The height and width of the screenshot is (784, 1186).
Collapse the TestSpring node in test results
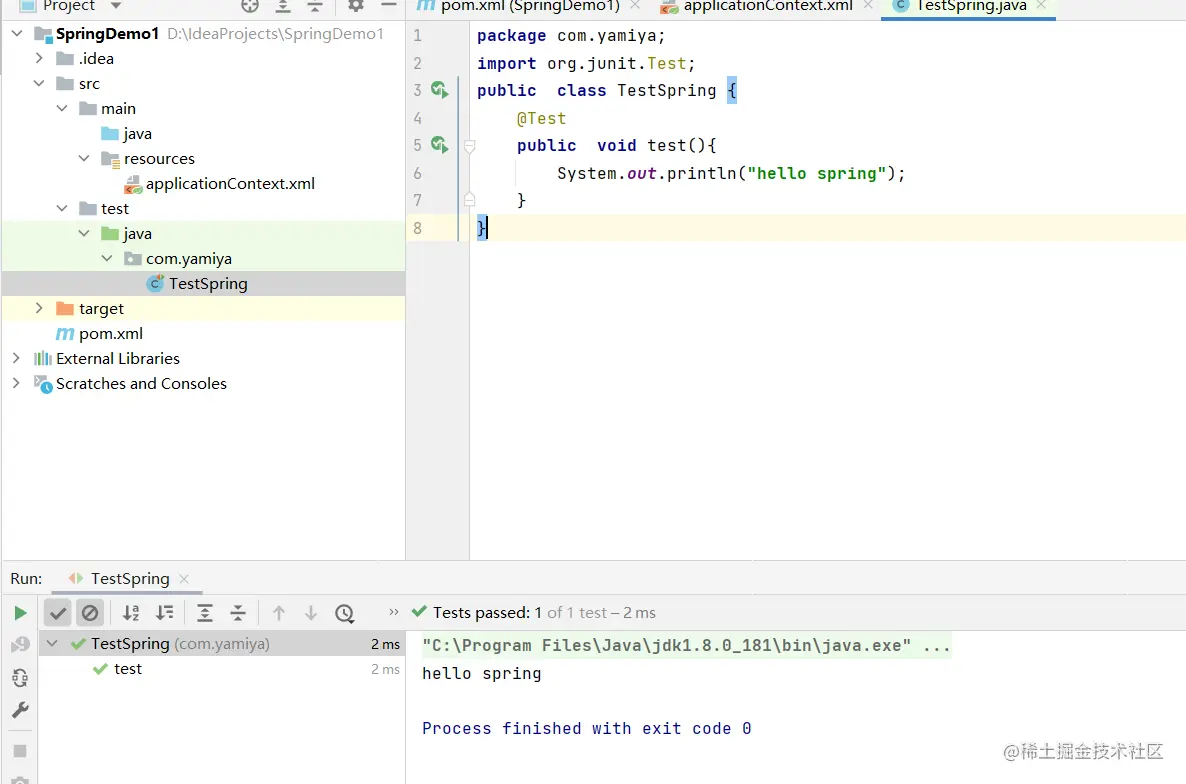(x=52, y=643)
